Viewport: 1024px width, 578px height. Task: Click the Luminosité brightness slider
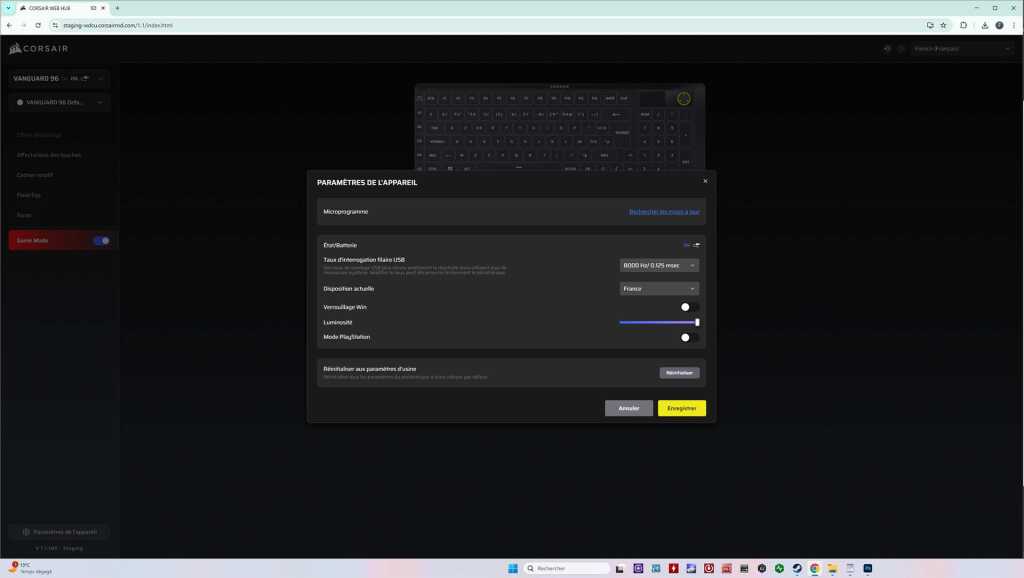(659, 322)
